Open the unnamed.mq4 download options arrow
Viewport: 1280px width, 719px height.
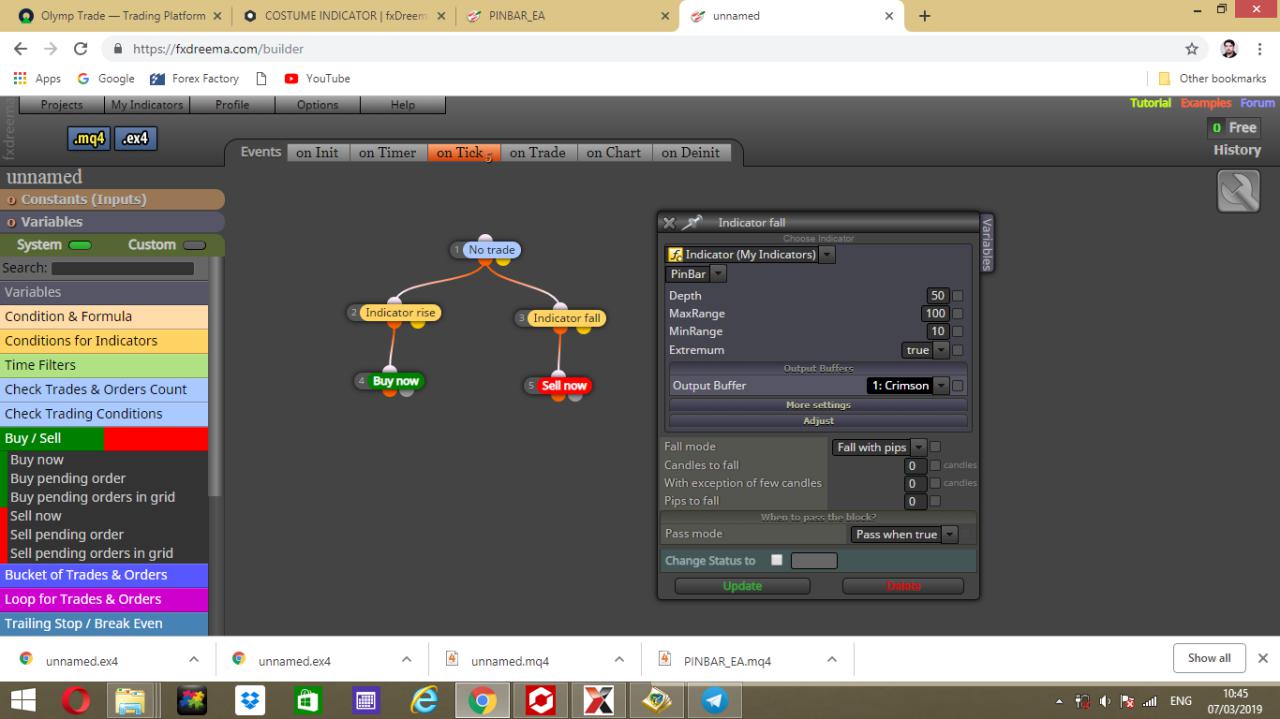[619, 660]
